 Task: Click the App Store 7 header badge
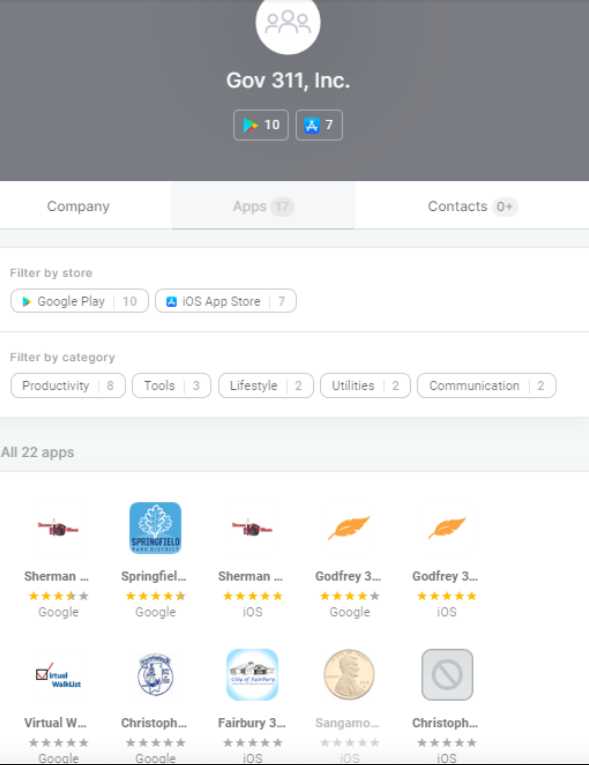click(319, 125)
